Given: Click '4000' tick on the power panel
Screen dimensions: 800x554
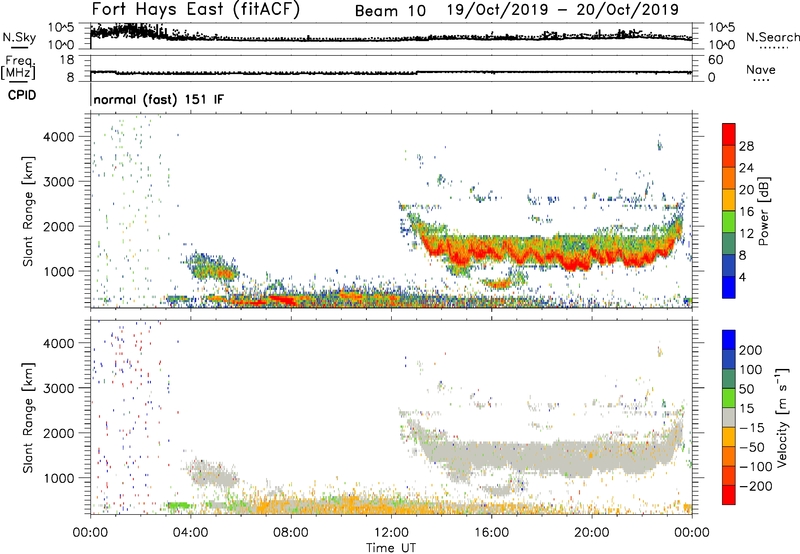Looking at the screenshot, I should pos(59,137).
